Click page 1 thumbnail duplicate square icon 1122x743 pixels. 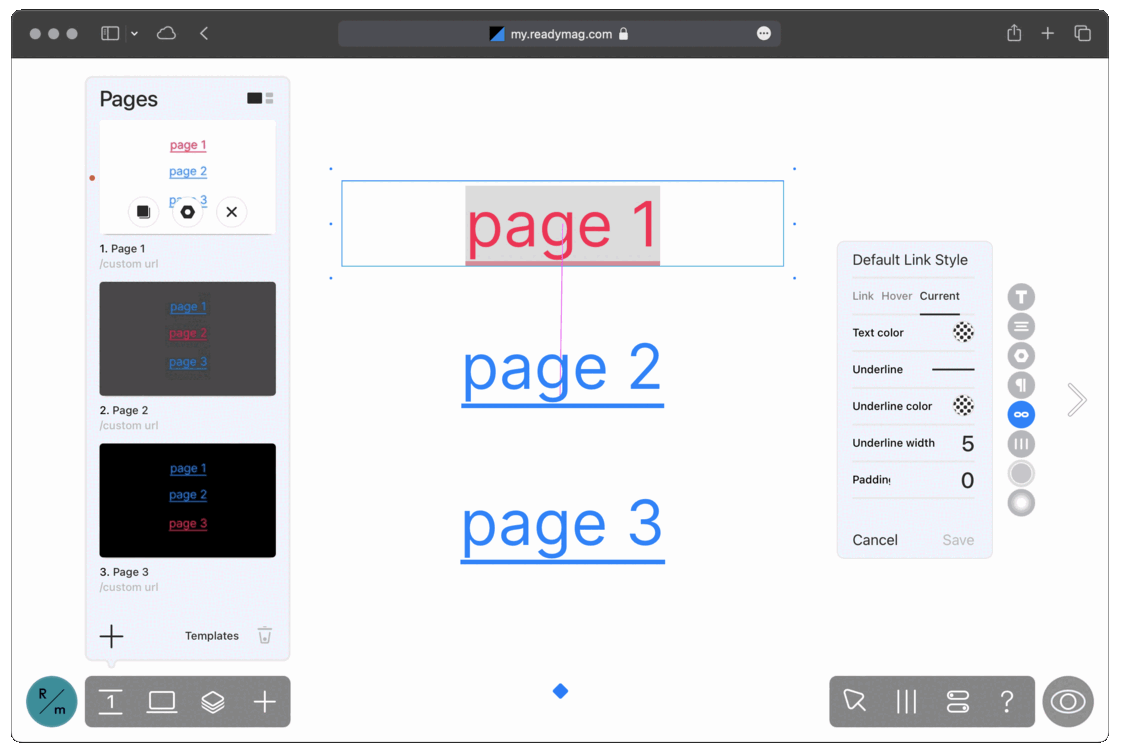143,212
